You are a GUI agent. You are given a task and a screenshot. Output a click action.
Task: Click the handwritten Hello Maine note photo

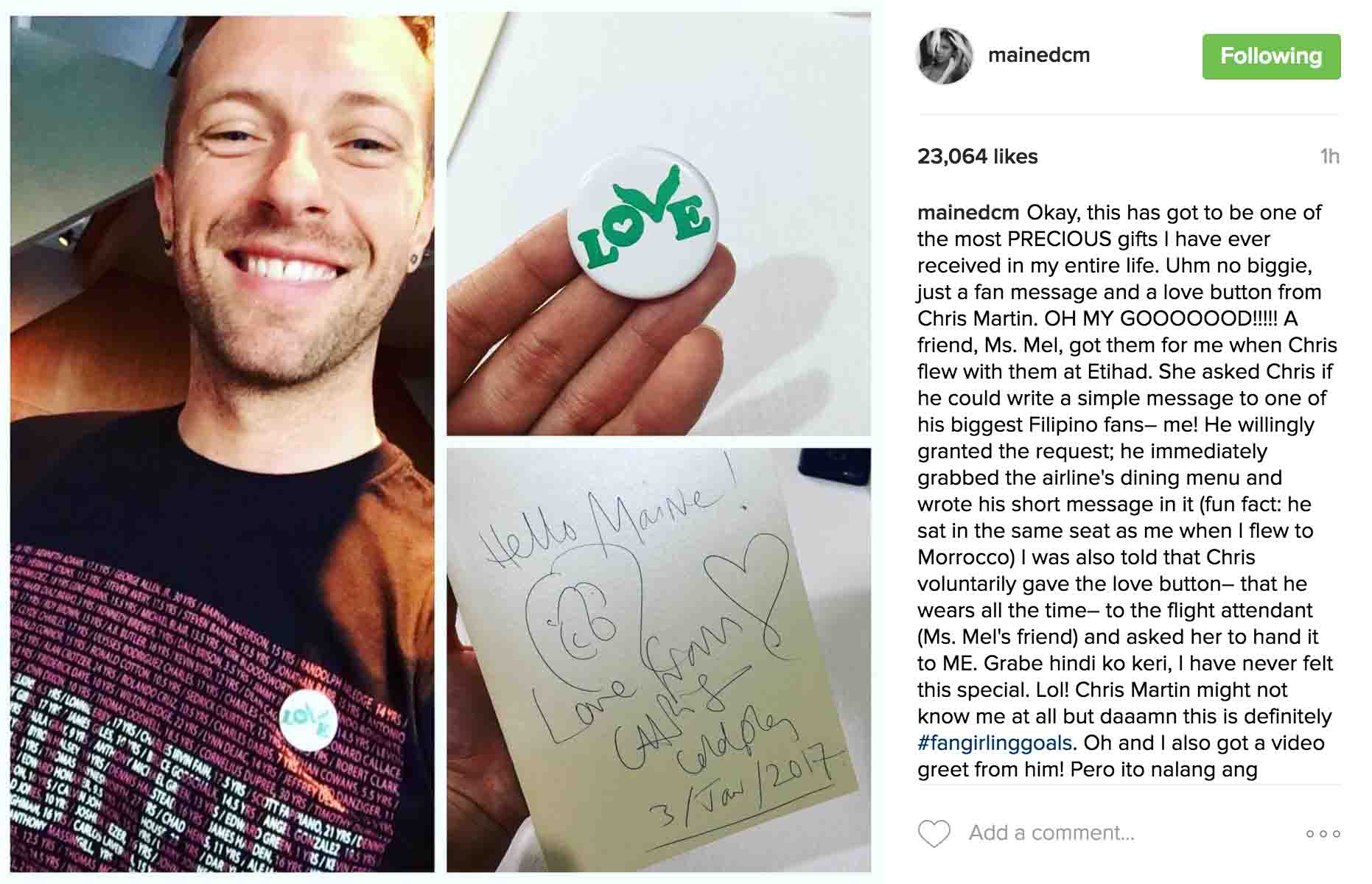658,660
